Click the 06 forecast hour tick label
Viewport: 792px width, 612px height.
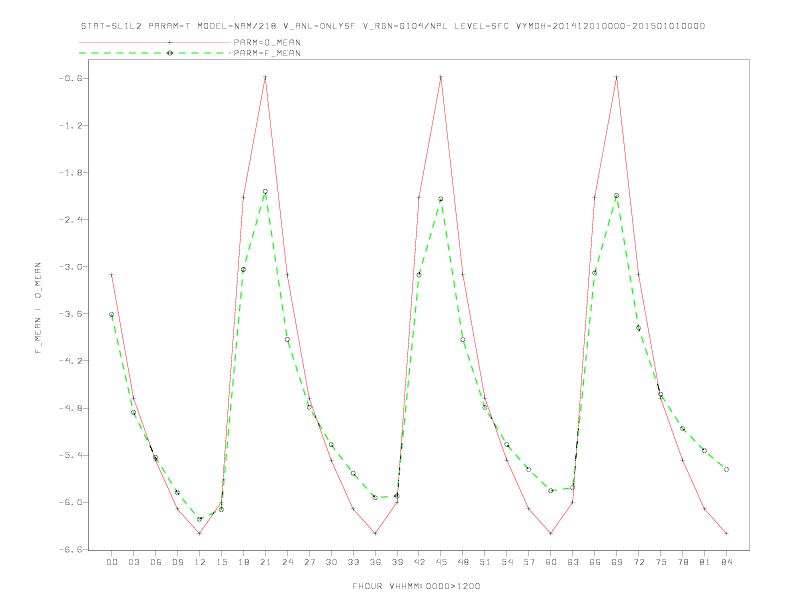[x=156, y=562]
